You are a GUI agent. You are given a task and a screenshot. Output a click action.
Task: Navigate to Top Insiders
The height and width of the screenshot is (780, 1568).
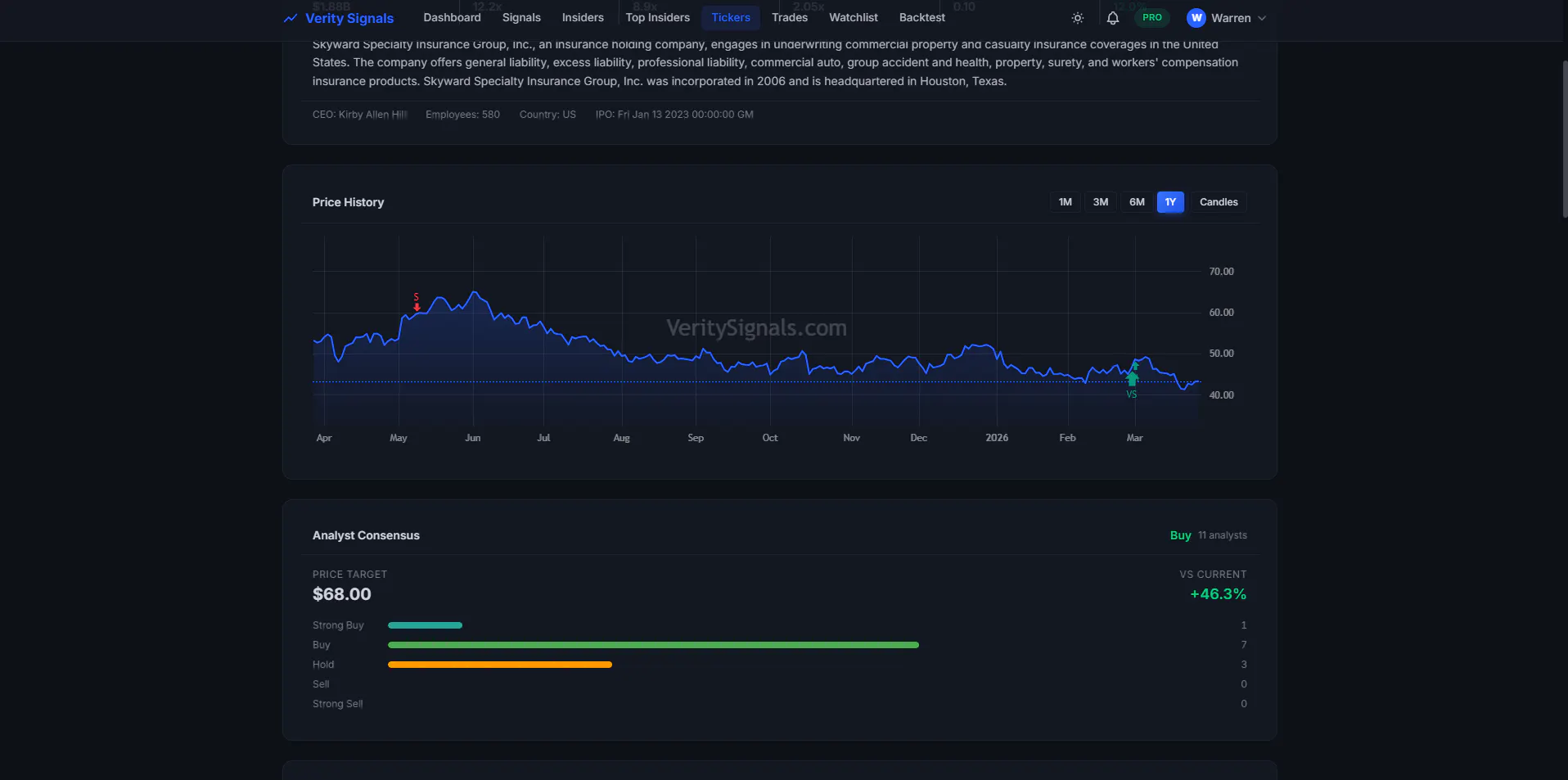(x=657, y=17)
